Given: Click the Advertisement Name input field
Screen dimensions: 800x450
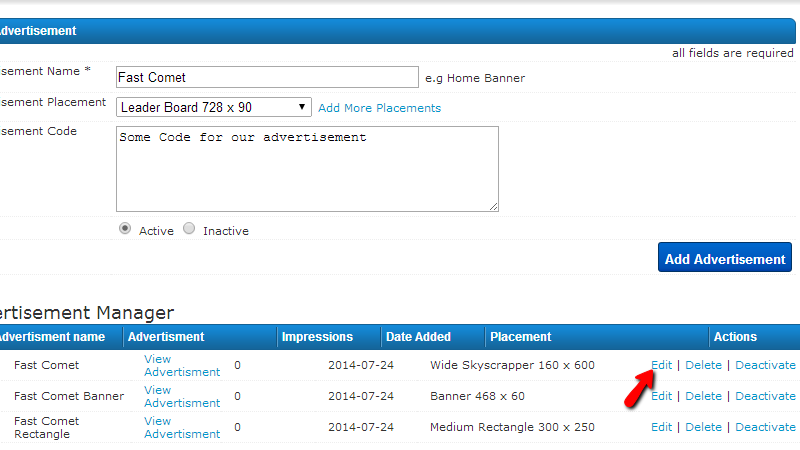Looking at the screenshot, I should 267,77.
